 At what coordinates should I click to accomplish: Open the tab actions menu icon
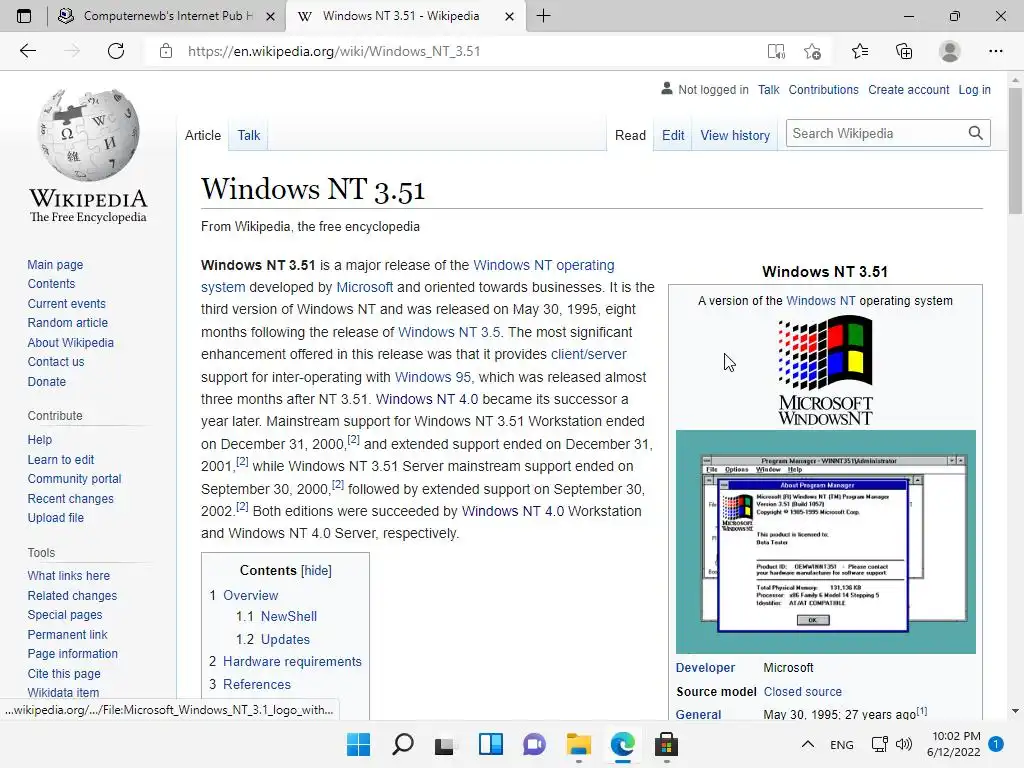click(24, 16)
